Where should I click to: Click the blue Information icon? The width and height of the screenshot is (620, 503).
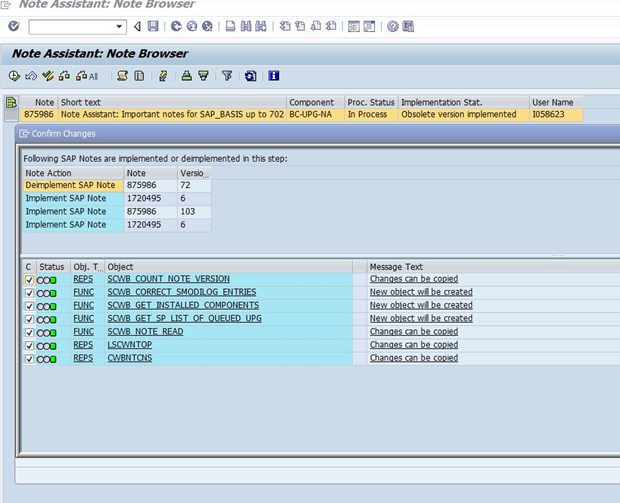[x=274, y=76]
